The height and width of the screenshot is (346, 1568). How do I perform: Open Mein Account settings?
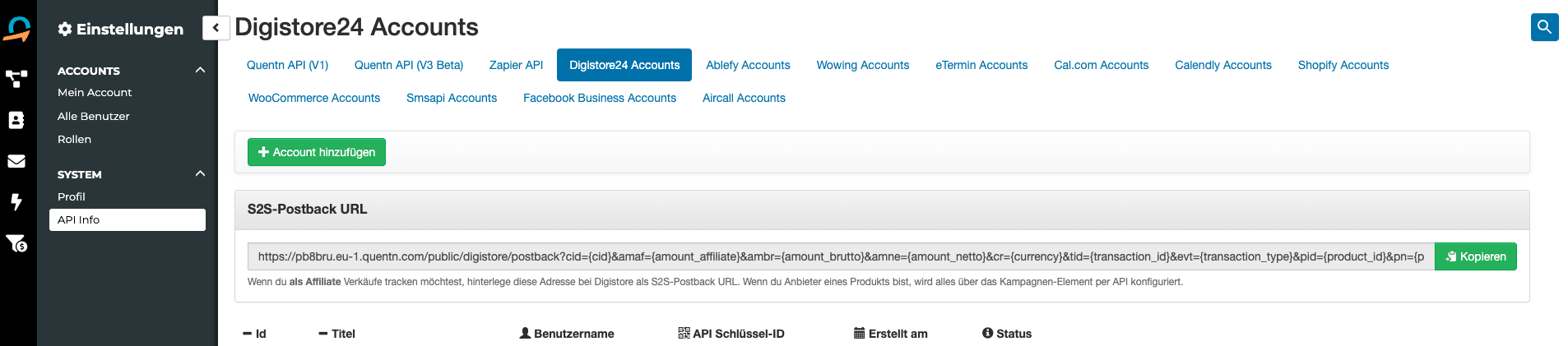click(95, 93)
